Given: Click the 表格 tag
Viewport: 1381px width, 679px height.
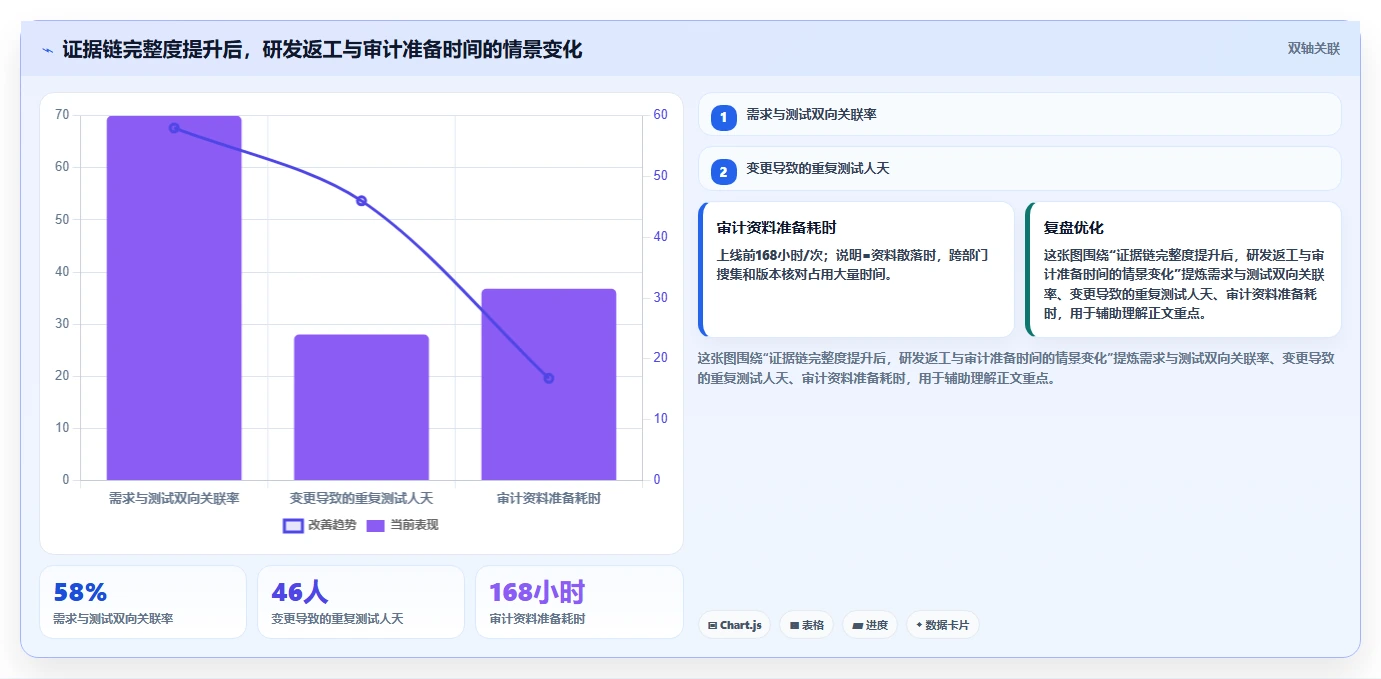Looking at the screenshot, I should click(807, 625).
